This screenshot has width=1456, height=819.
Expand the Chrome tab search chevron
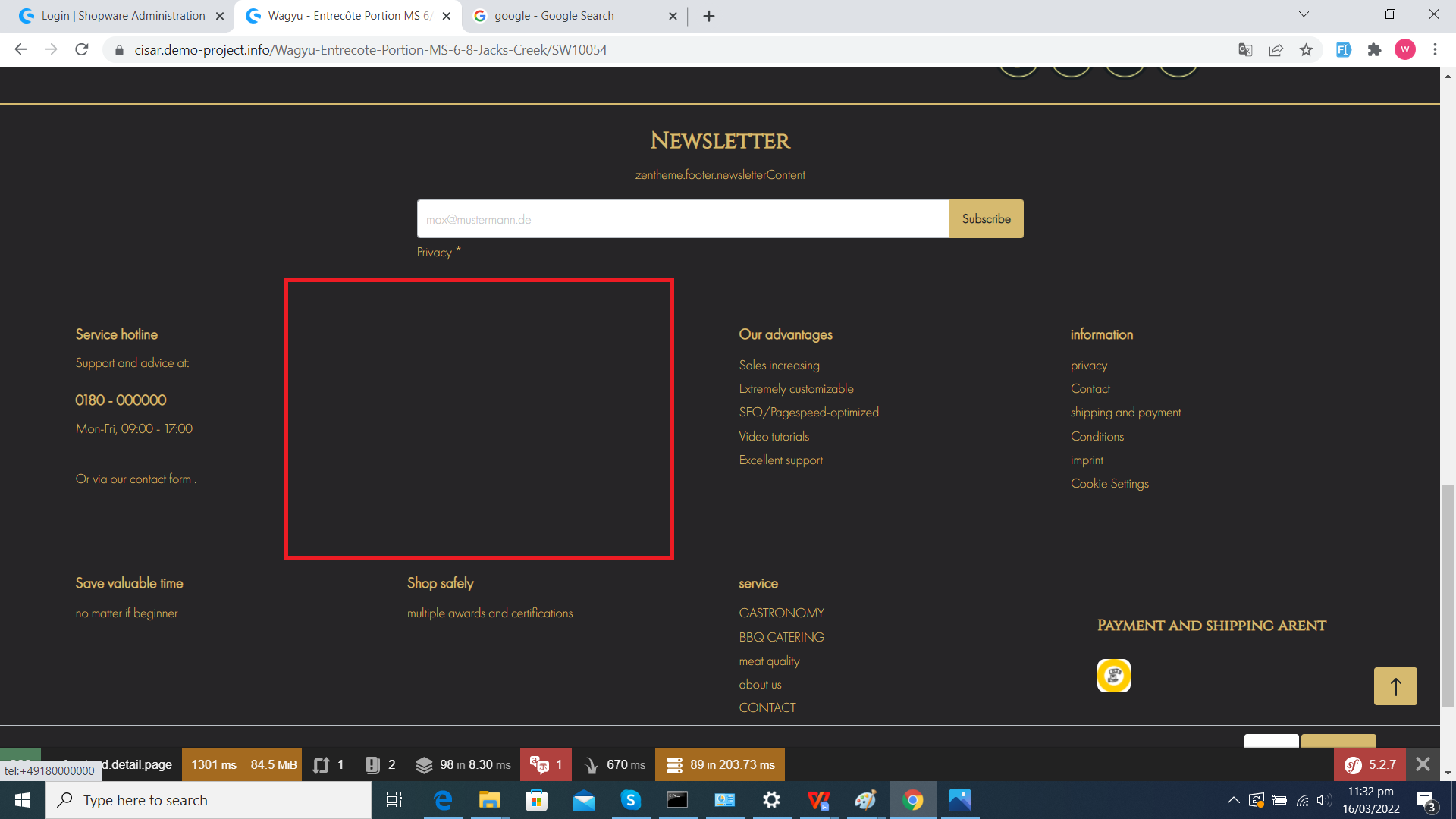[x=1304, y=14]
